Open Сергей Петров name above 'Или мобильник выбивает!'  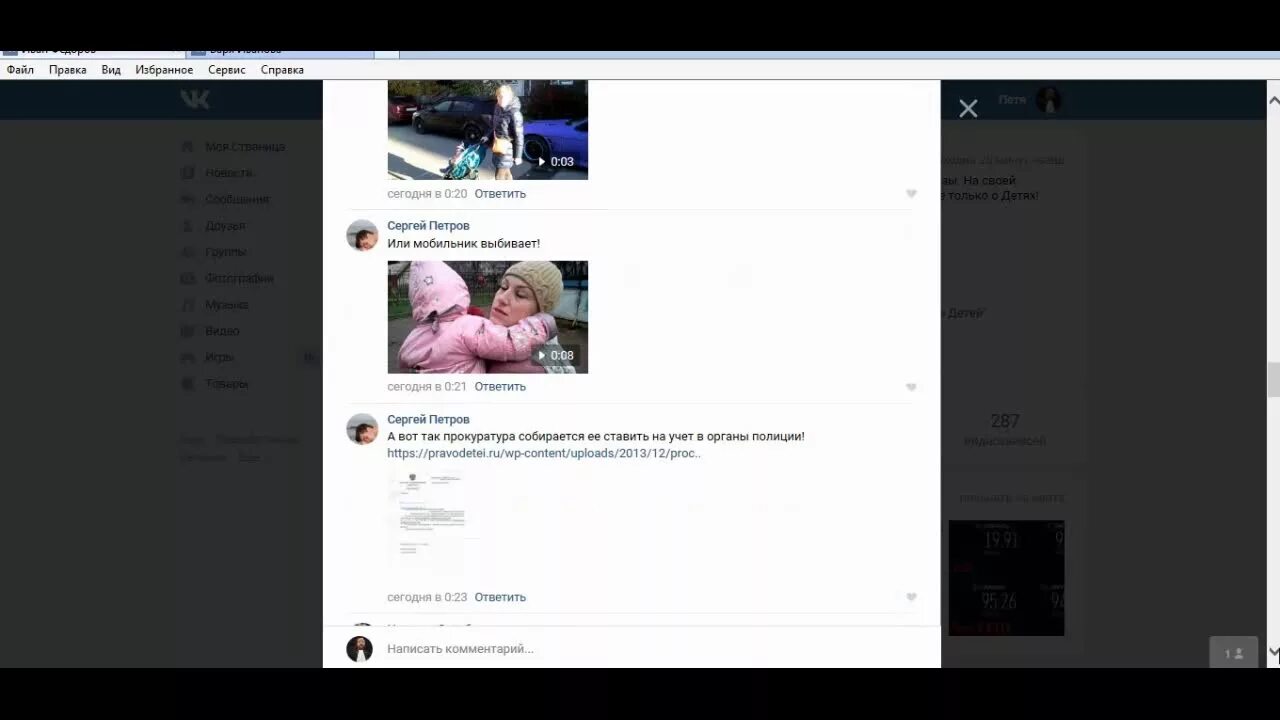[428, 226]
